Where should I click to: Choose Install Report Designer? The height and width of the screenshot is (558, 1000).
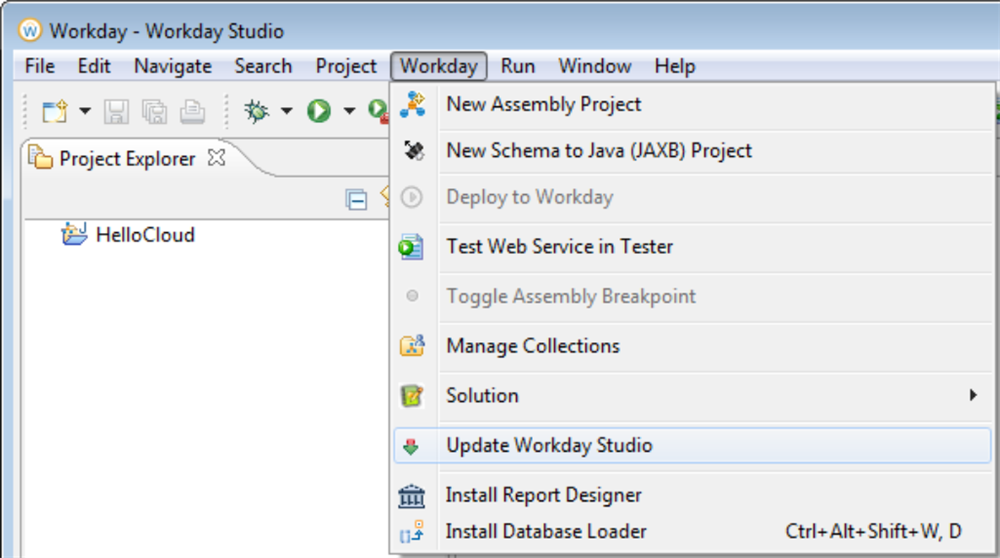[693, 496]
